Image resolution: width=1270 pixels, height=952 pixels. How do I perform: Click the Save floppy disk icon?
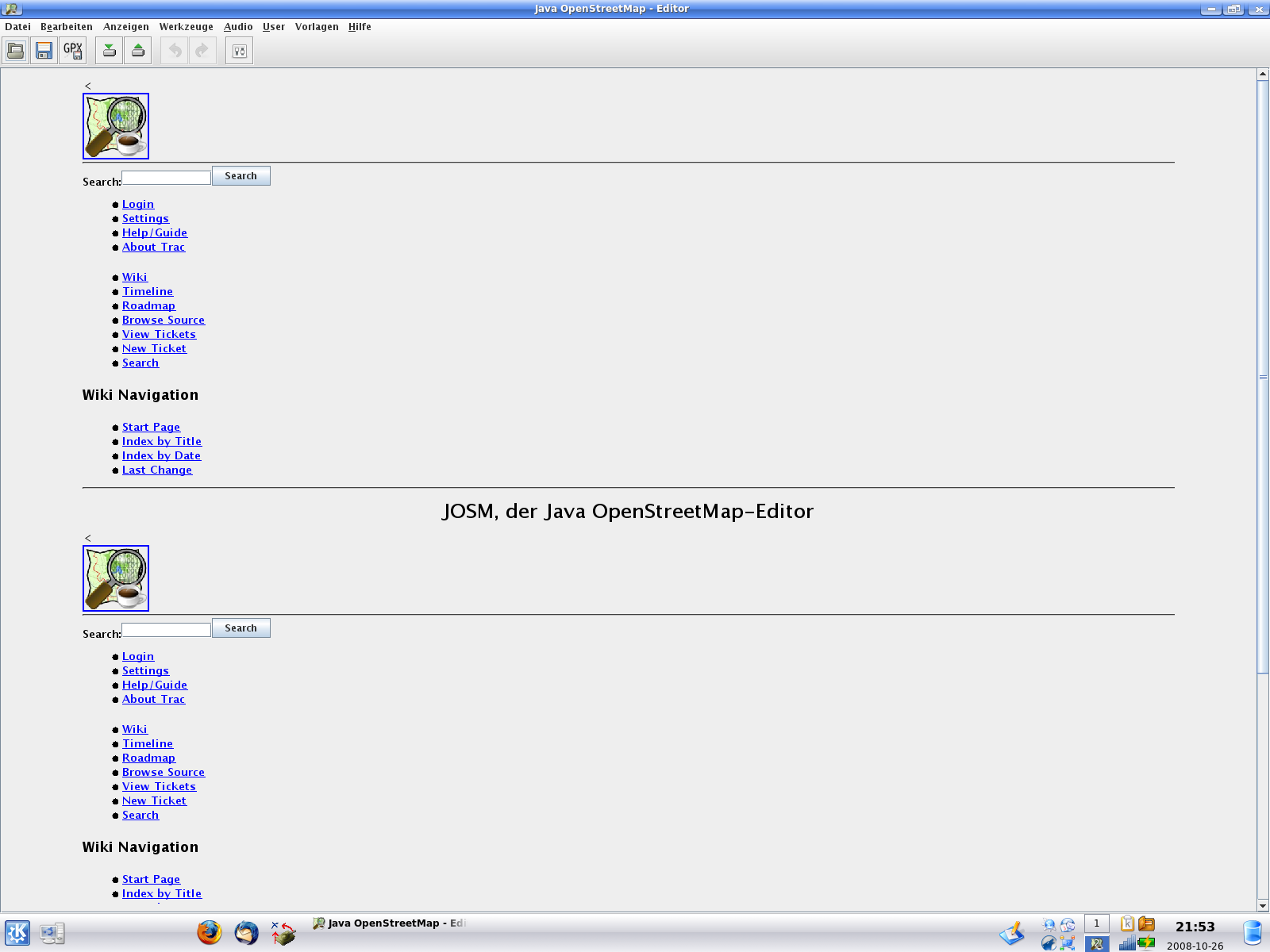(x=44, y=51)
